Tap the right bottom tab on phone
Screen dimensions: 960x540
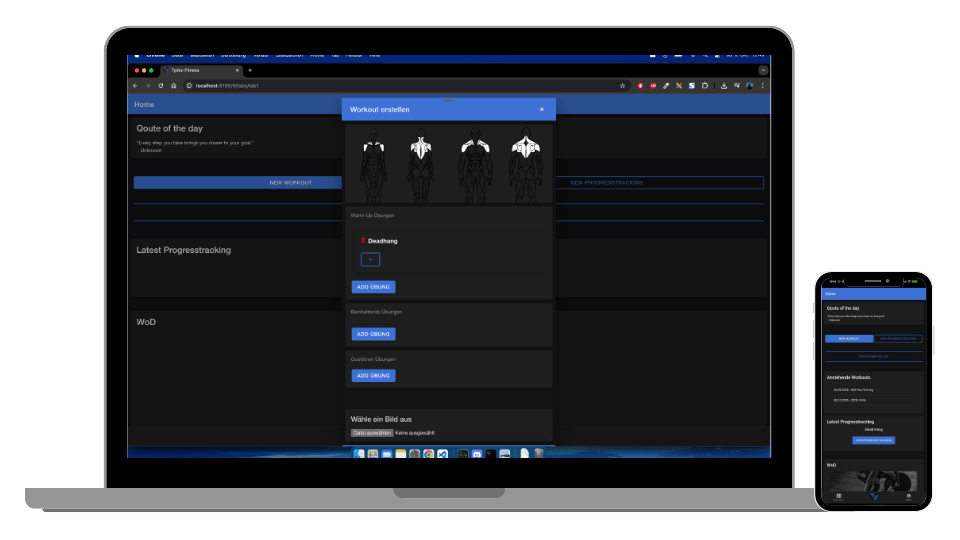tap(909, 497)
